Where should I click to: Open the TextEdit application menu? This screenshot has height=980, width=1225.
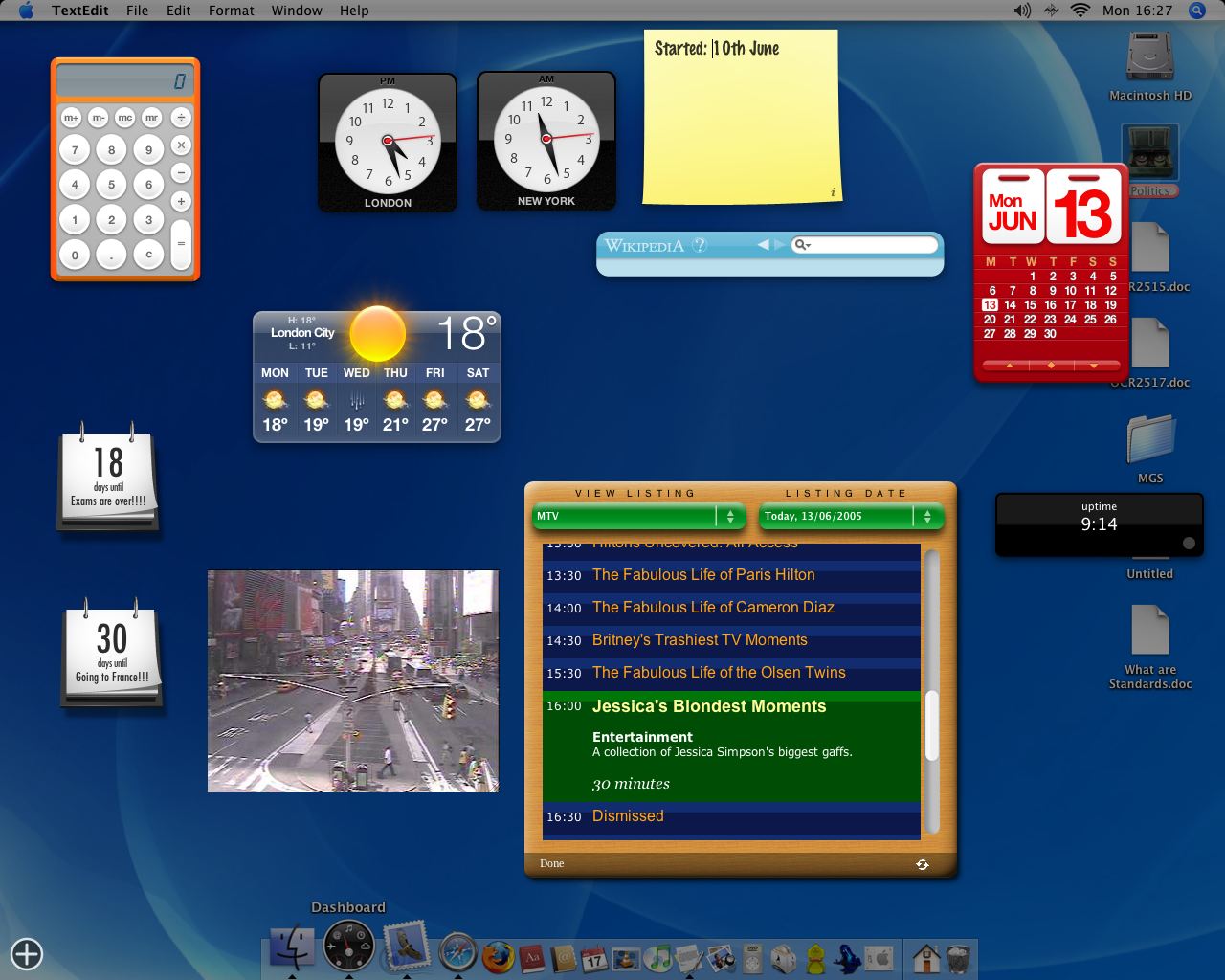point(80,11)
